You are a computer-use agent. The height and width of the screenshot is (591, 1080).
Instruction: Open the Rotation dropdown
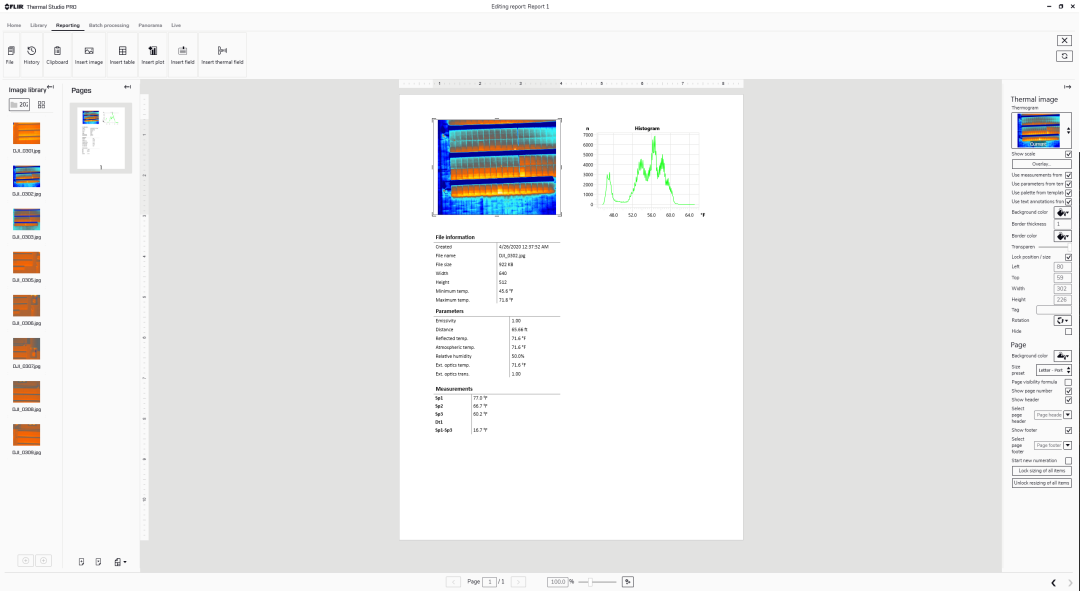tap(1062, 320)
